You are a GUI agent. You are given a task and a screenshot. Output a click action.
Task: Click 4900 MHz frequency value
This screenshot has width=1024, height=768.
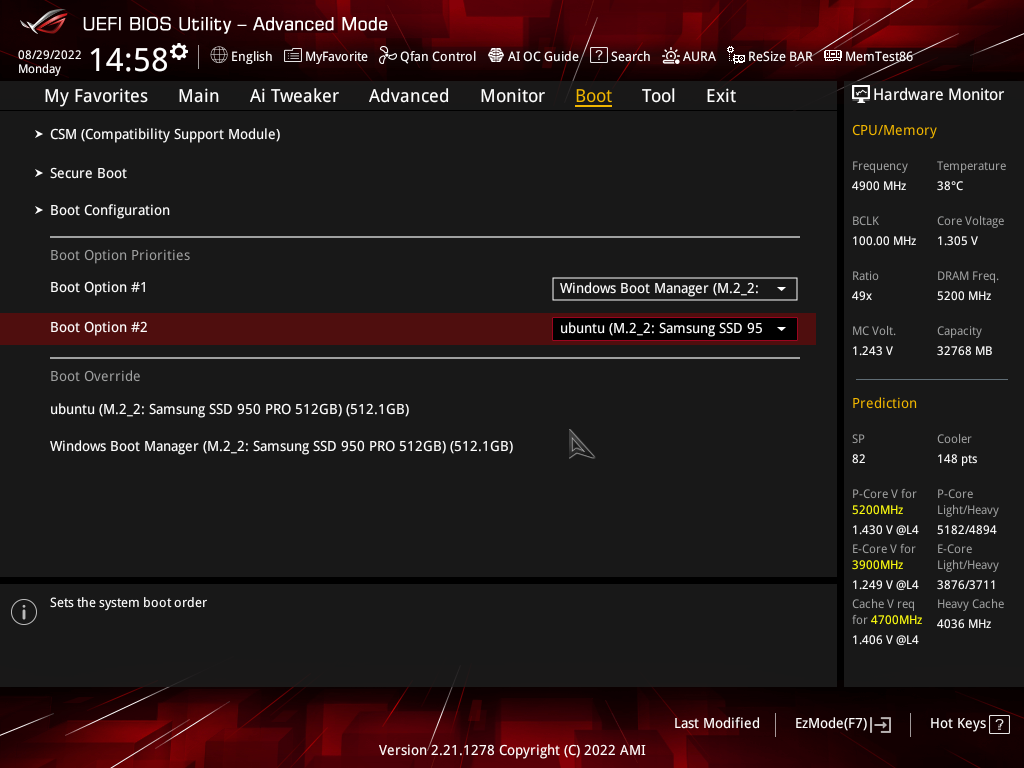coord(879,186)
